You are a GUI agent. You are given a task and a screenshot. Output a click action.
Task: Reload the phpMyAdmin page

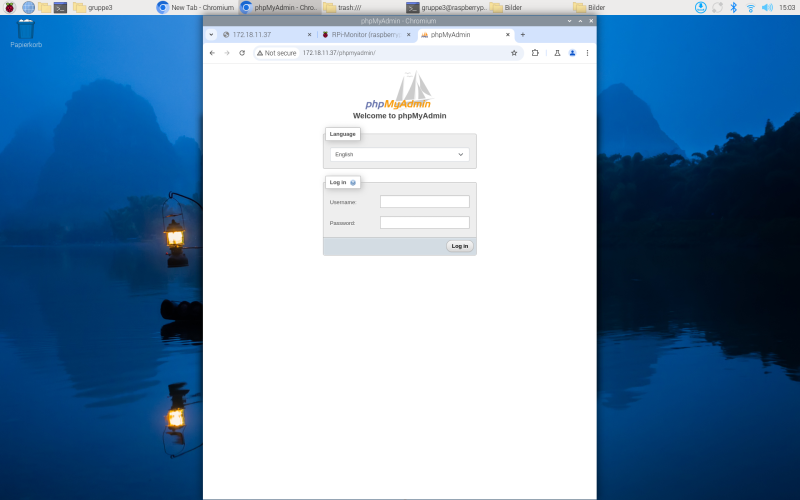tap(242, 53)
